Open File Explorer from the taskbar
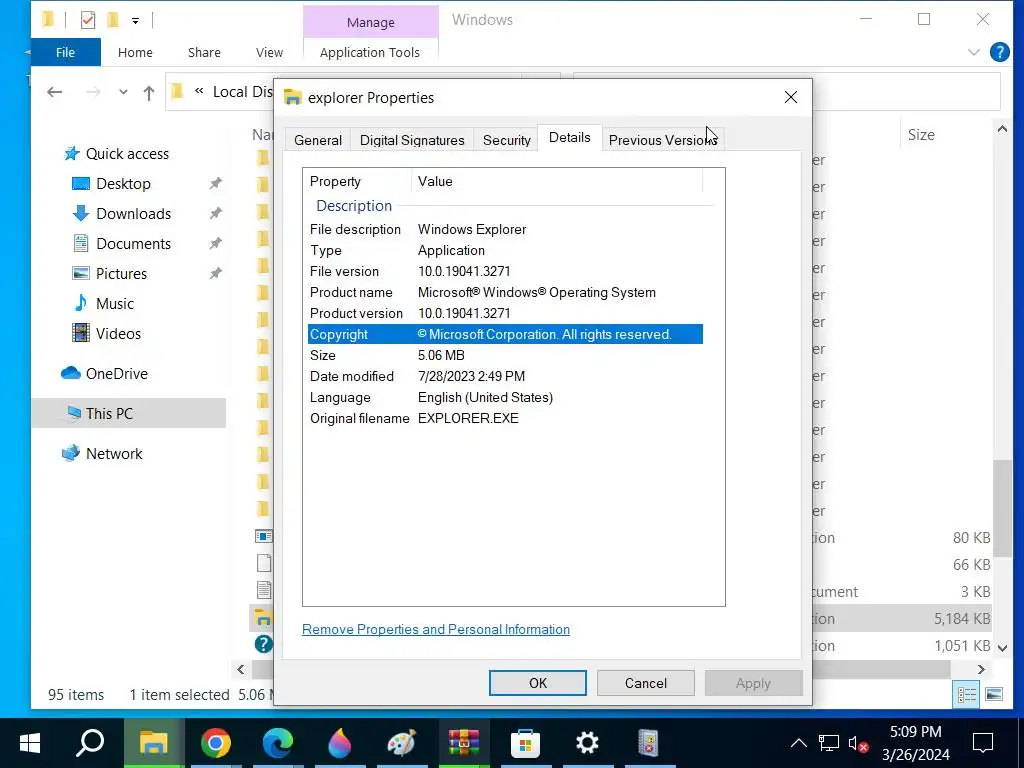The image size is (1024, 768). point(154,743)
